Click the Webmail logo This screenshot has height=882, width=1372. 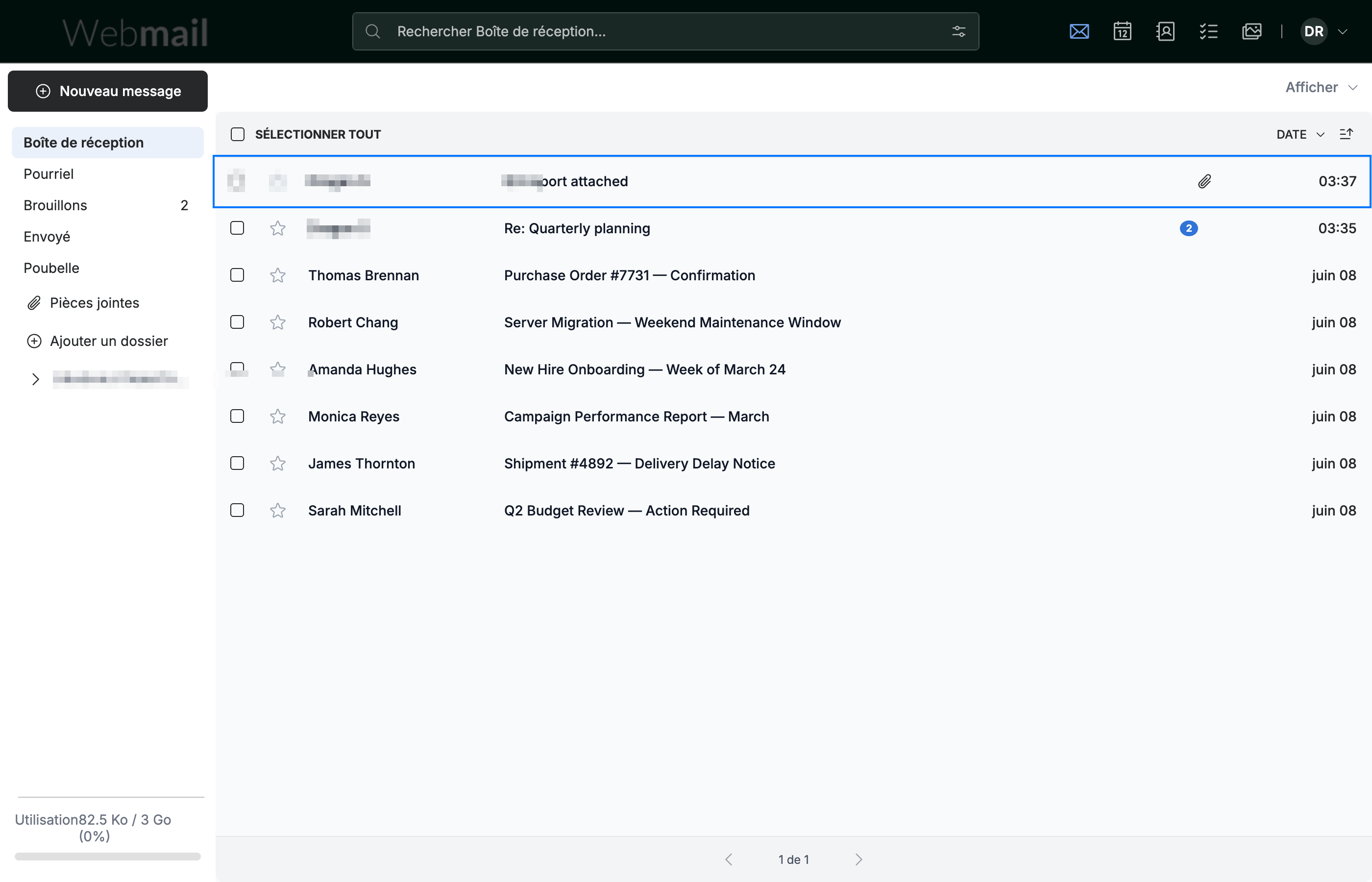135,32
